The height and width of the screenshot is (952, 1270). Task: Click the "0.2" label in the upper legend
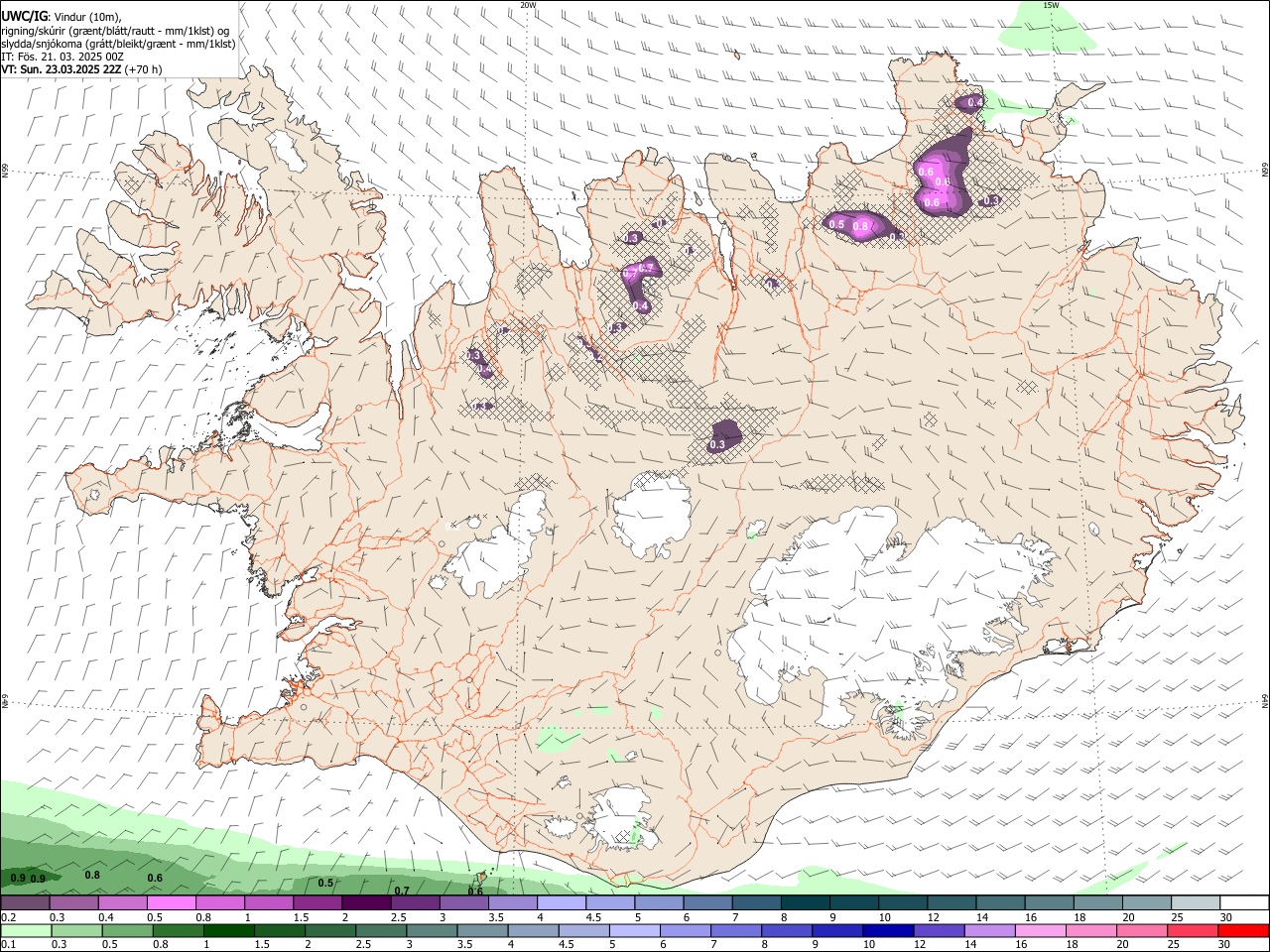click(x=9, y=917)
